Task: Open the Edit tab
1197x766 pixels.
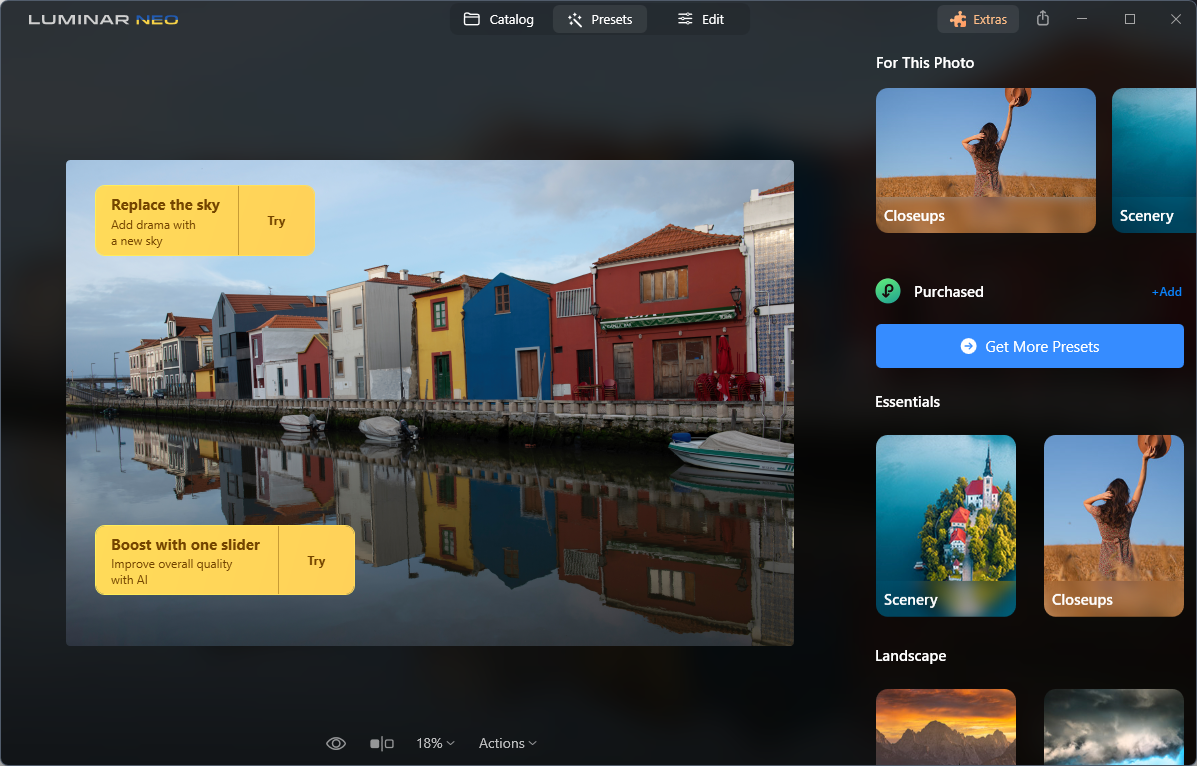Action: (701, 19)
